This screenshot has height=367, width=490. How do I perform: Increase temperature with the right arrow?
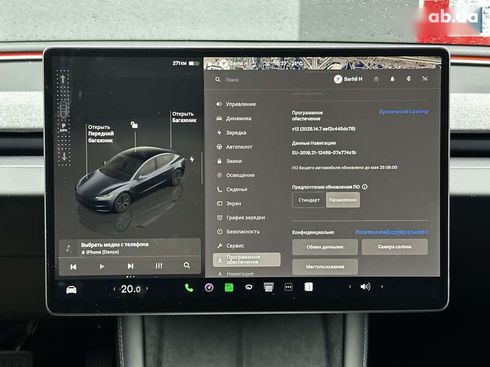[147, 289]
